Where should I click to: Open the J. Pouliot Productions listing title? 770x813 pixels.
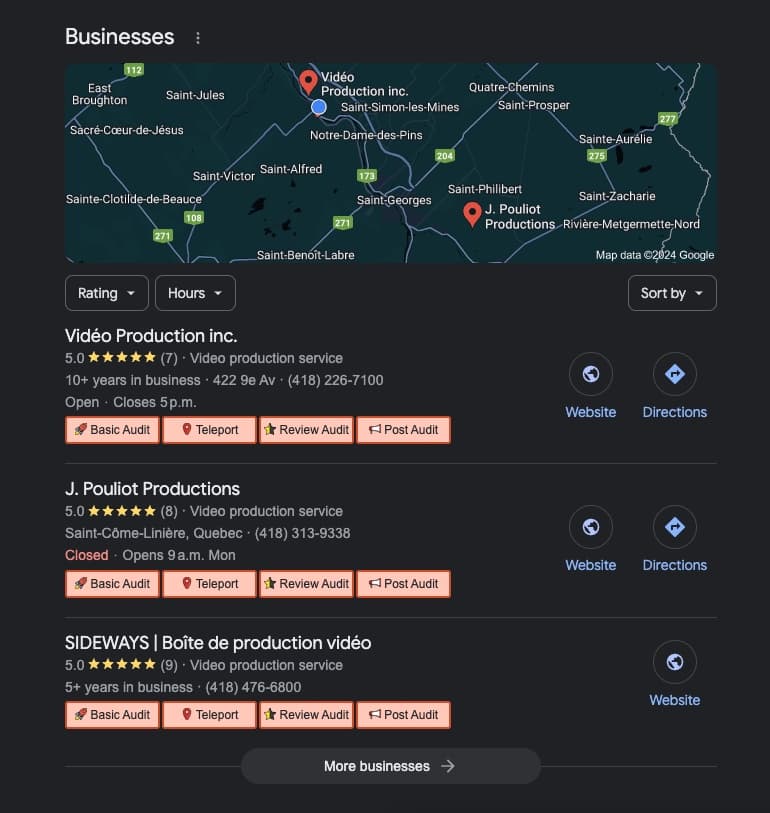(x=152, y=489)
